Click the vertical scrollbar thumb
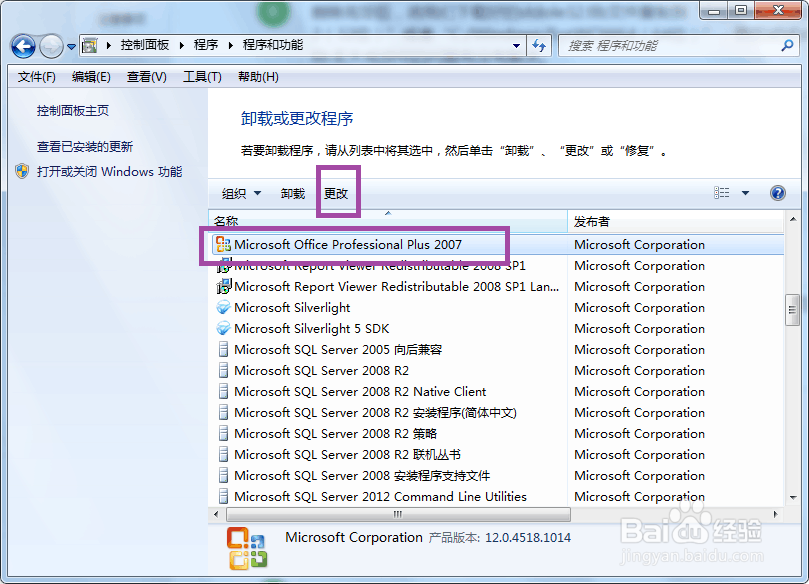Screen dimensions: 809x584 click(x=792, y=310)
